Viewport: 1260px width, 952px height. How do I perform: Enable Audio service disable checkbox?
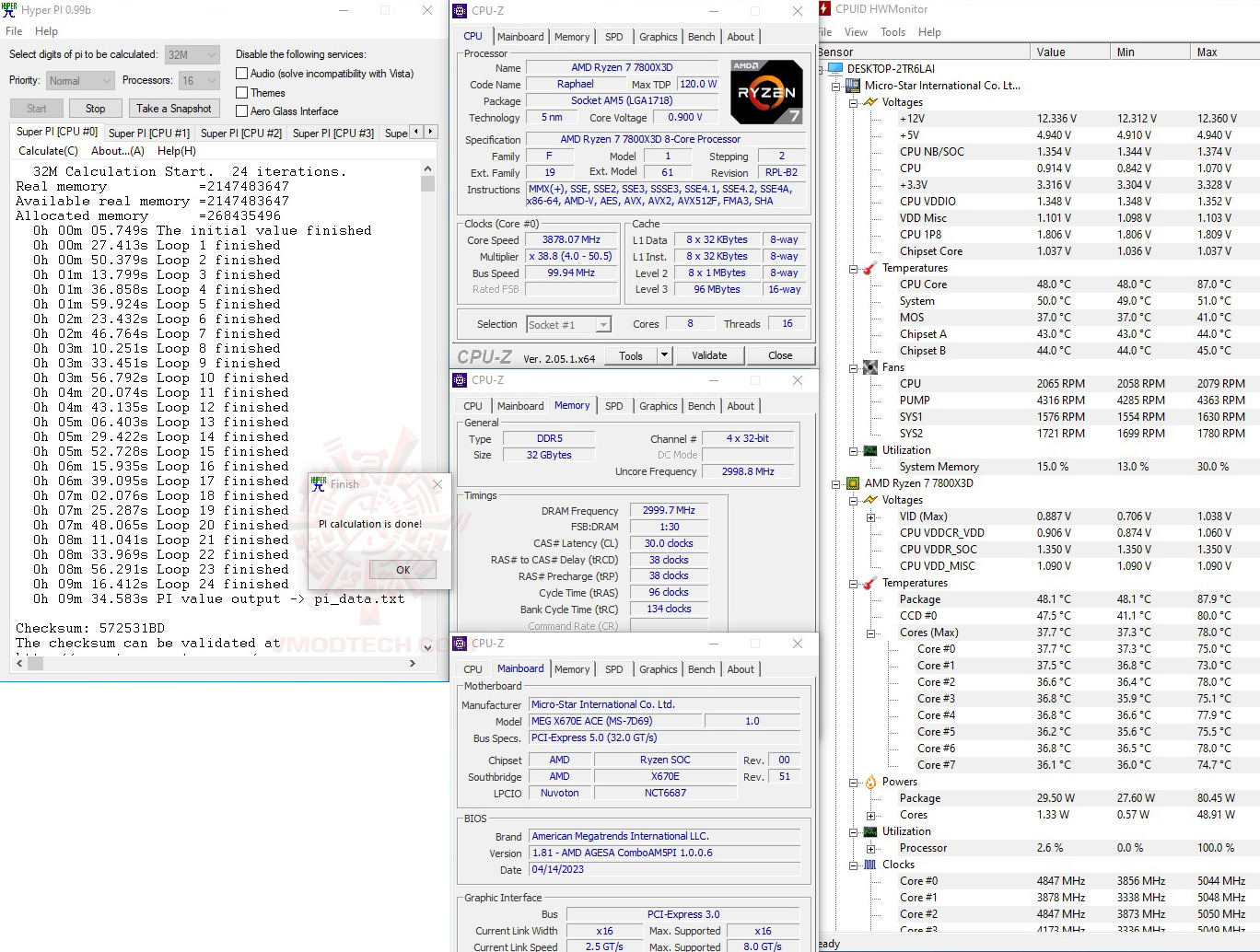tap(242, 74)
